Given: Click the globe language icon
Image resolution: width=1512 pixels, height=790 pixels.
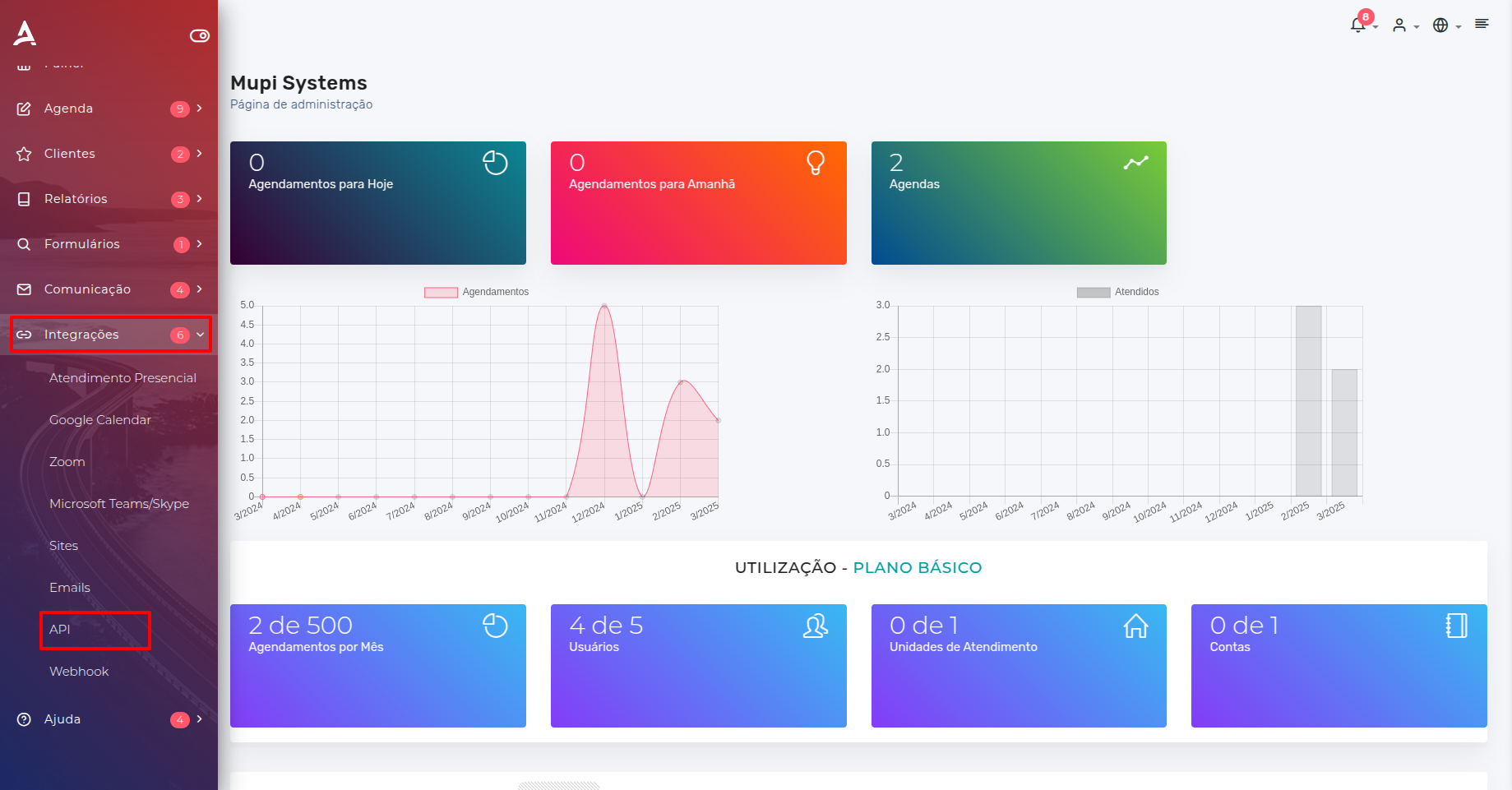Looking at the screenshot, I should (x=1440, y=25).
